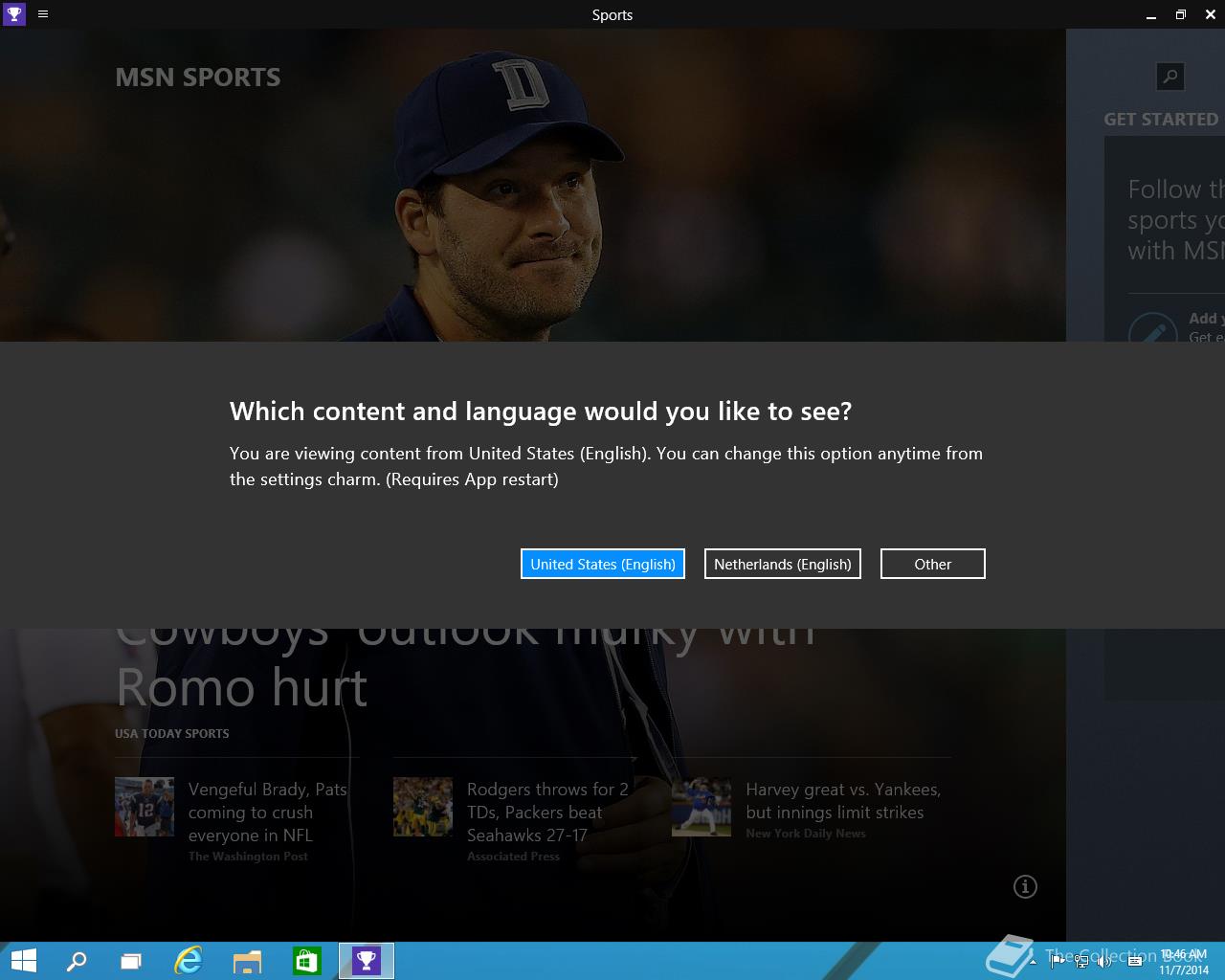Click the Associated Press source label
The width and height of the screenshot is (1225, 980).
(x=513, y=857)
